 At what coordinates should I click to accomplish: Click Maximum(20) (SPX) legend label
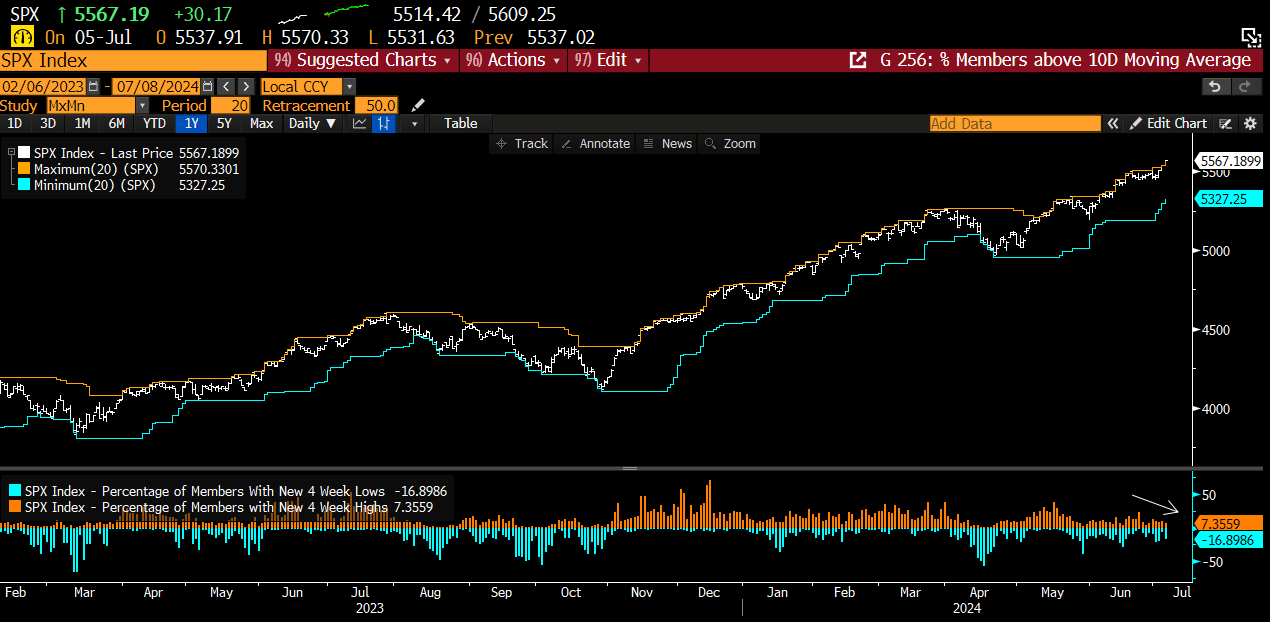point(95,169)
